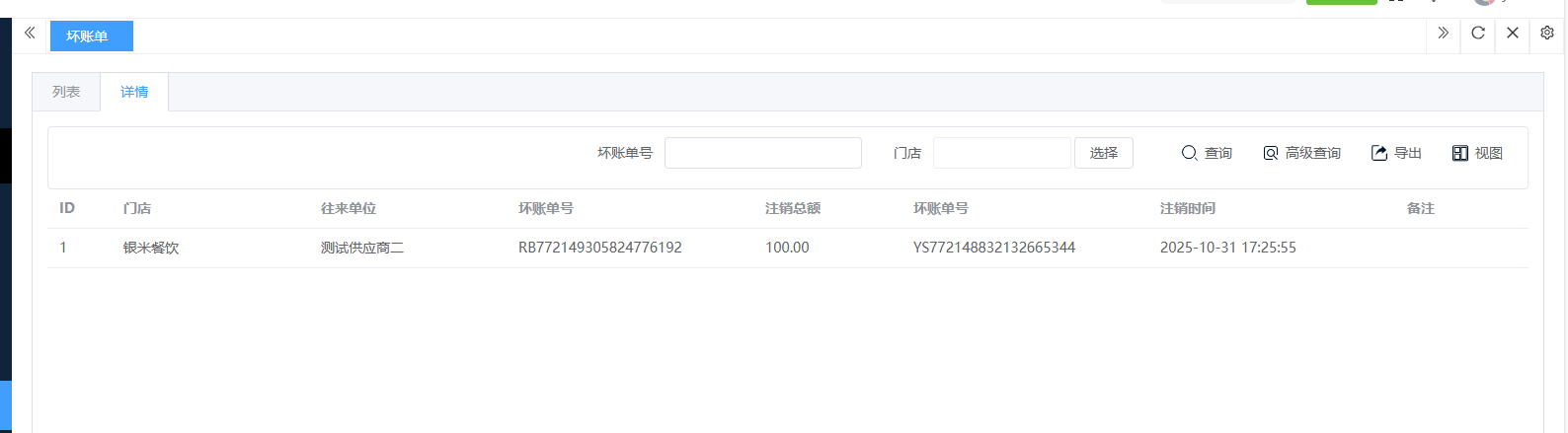This screenshot has height=433, width=1568.
Task: Click order number YS772148832132665344
Action: click(x=993, y=248)
